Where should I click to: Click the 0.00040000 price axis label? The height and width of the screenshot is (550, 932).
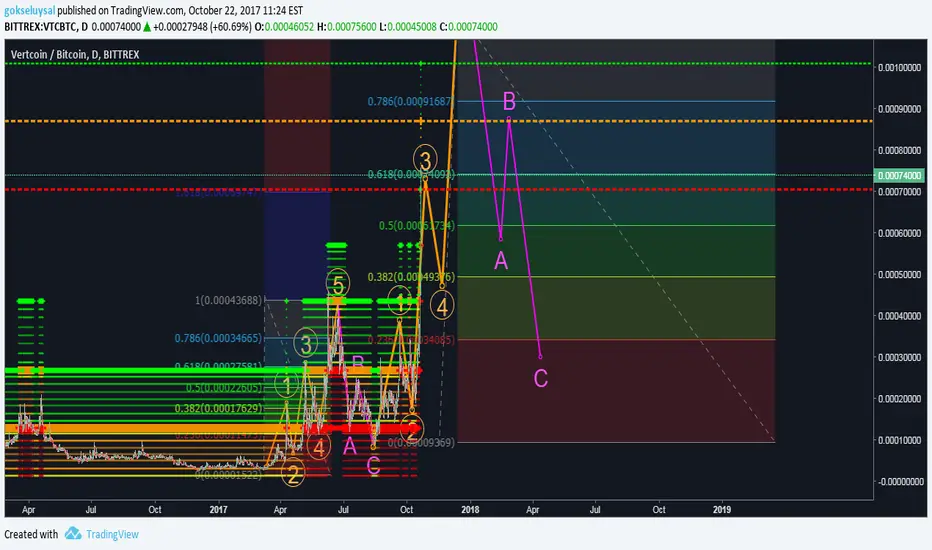899,316
